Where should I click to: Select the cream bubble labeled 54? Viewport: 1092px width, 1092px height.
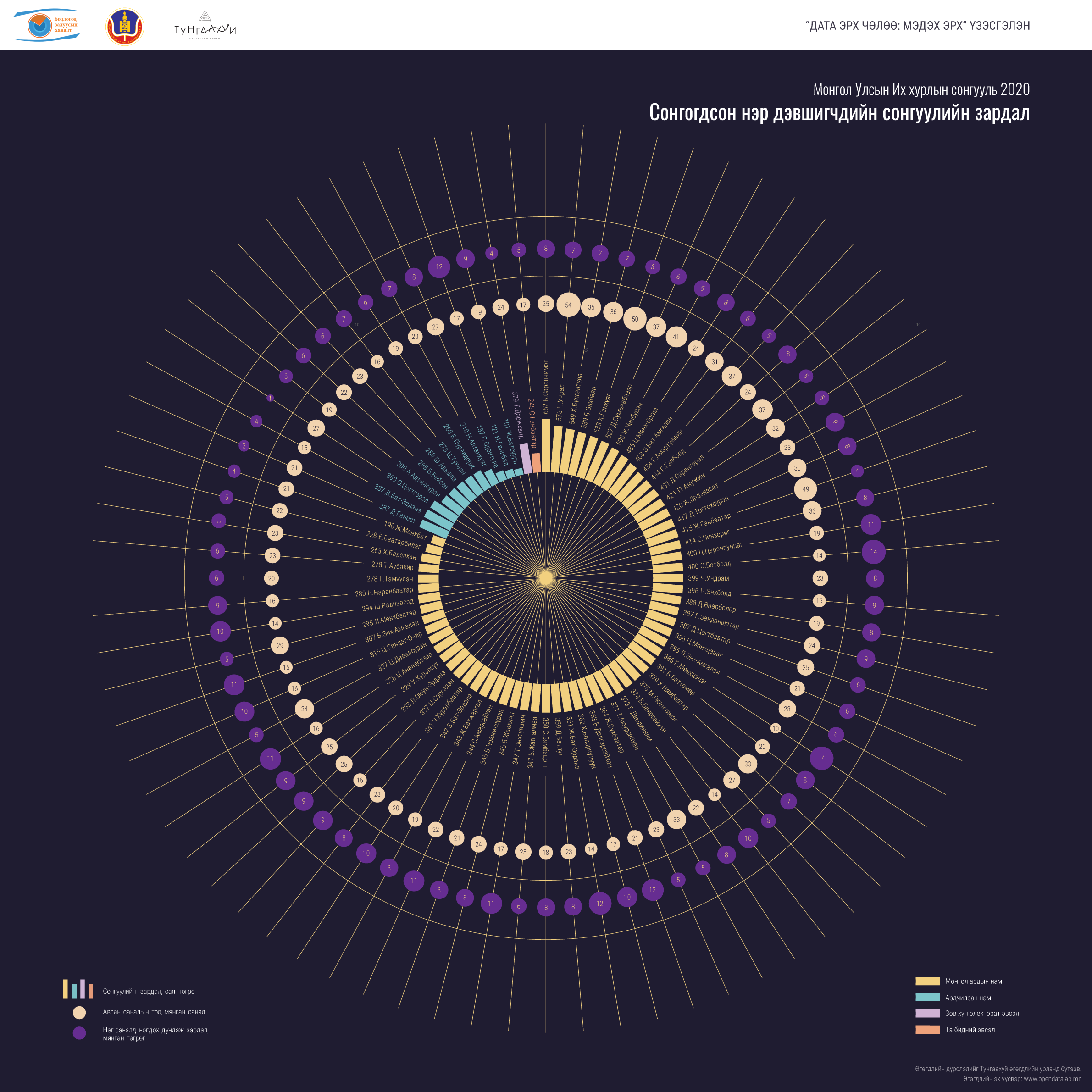(568, 305)
